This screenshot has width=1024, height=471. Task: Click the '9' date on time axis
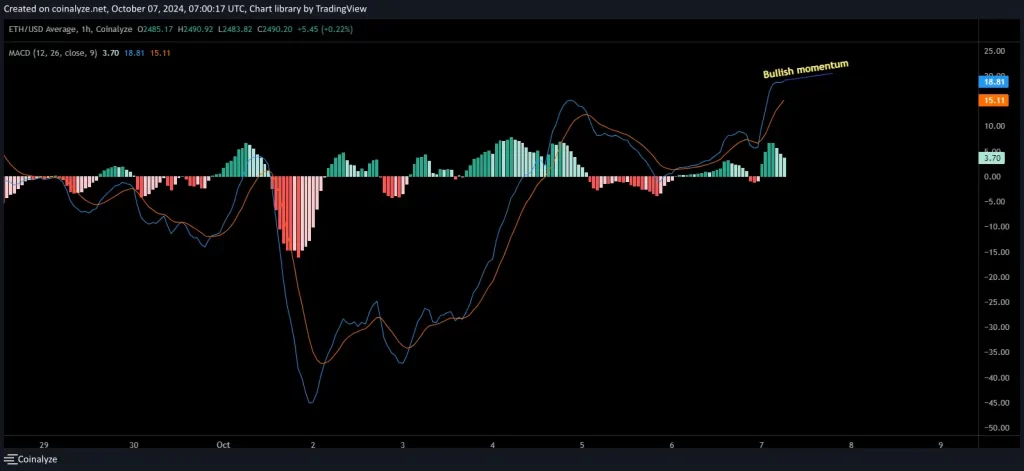point(941,444)
